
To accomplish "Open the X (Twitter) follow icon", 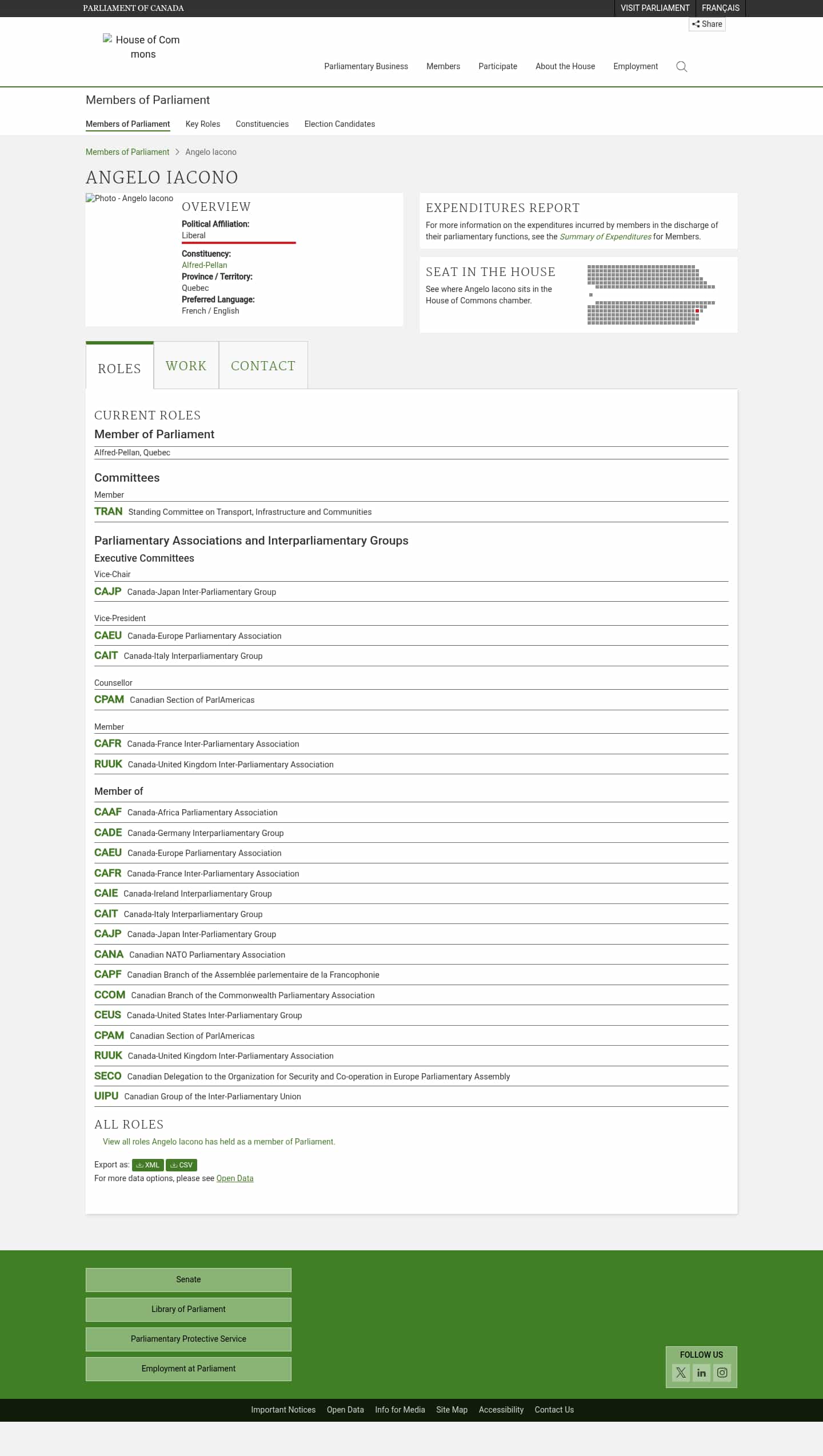I will [681, 1373].
